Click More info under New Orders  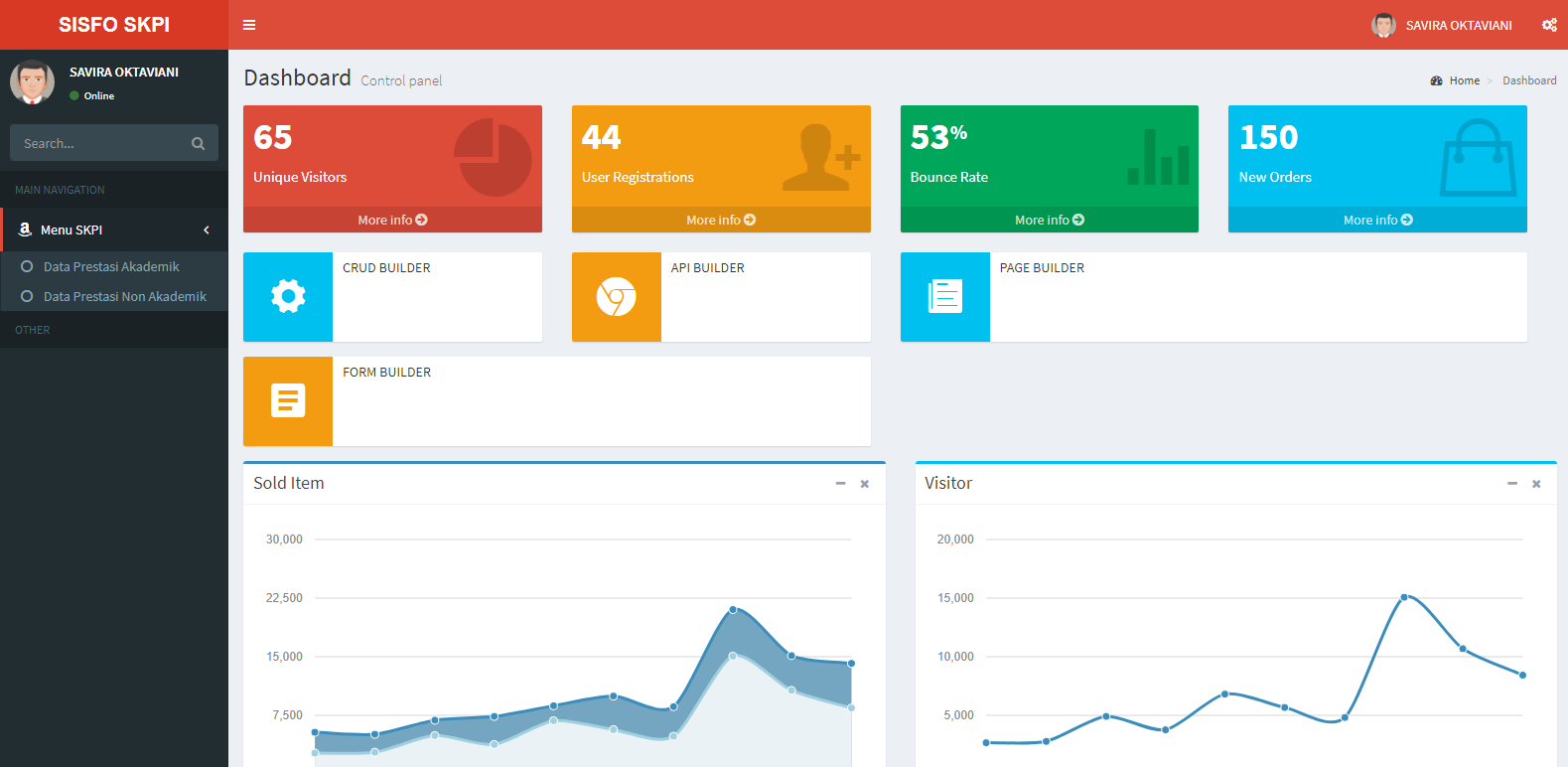pyautogui.click(x=1377, y=220)
